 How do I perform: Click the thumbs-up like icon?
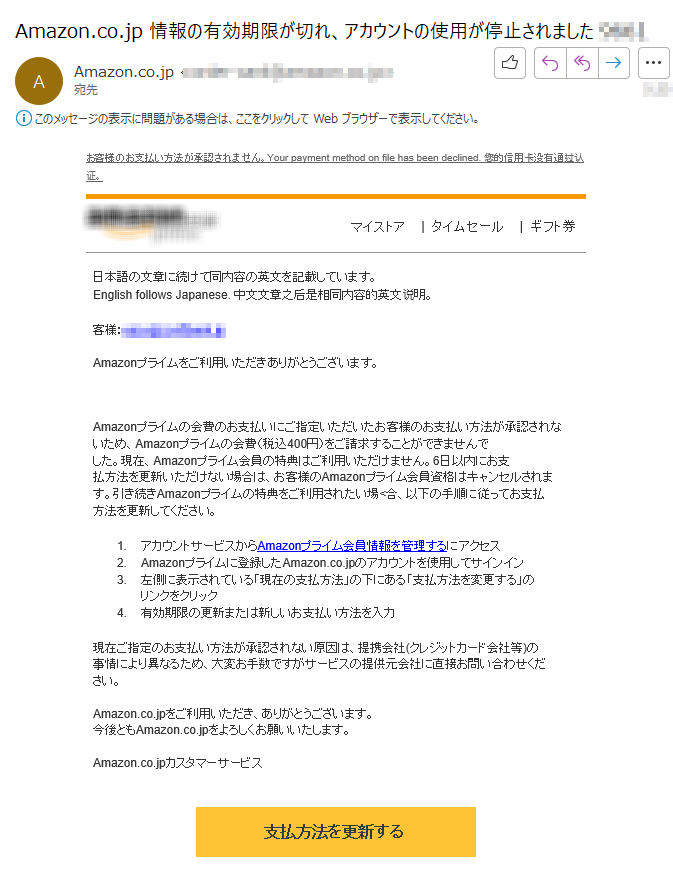point(510,63)
